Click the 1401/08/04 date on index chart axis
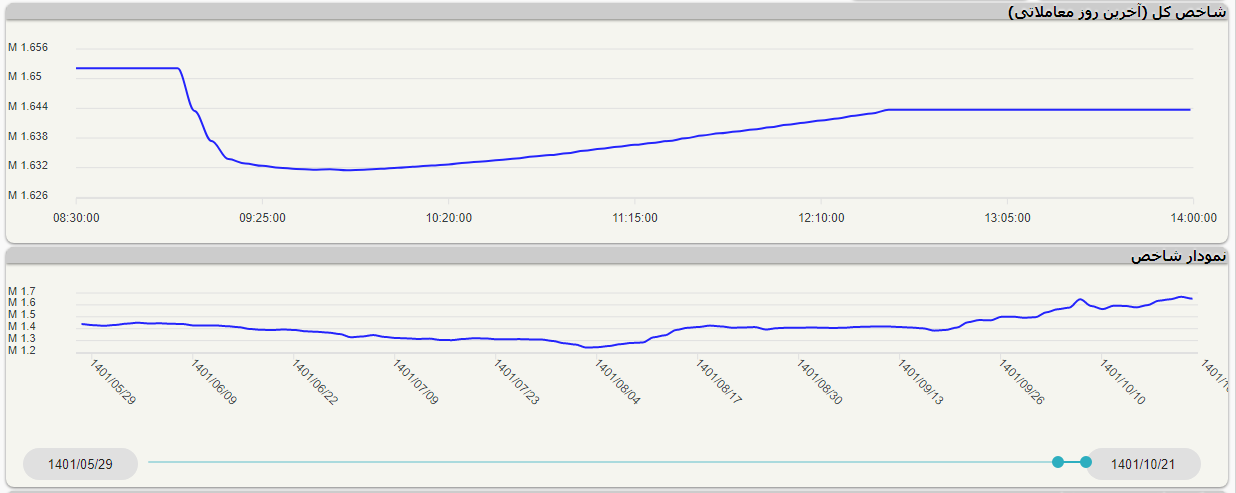Viewport: 1236px width, 493px height. (618, 382)
